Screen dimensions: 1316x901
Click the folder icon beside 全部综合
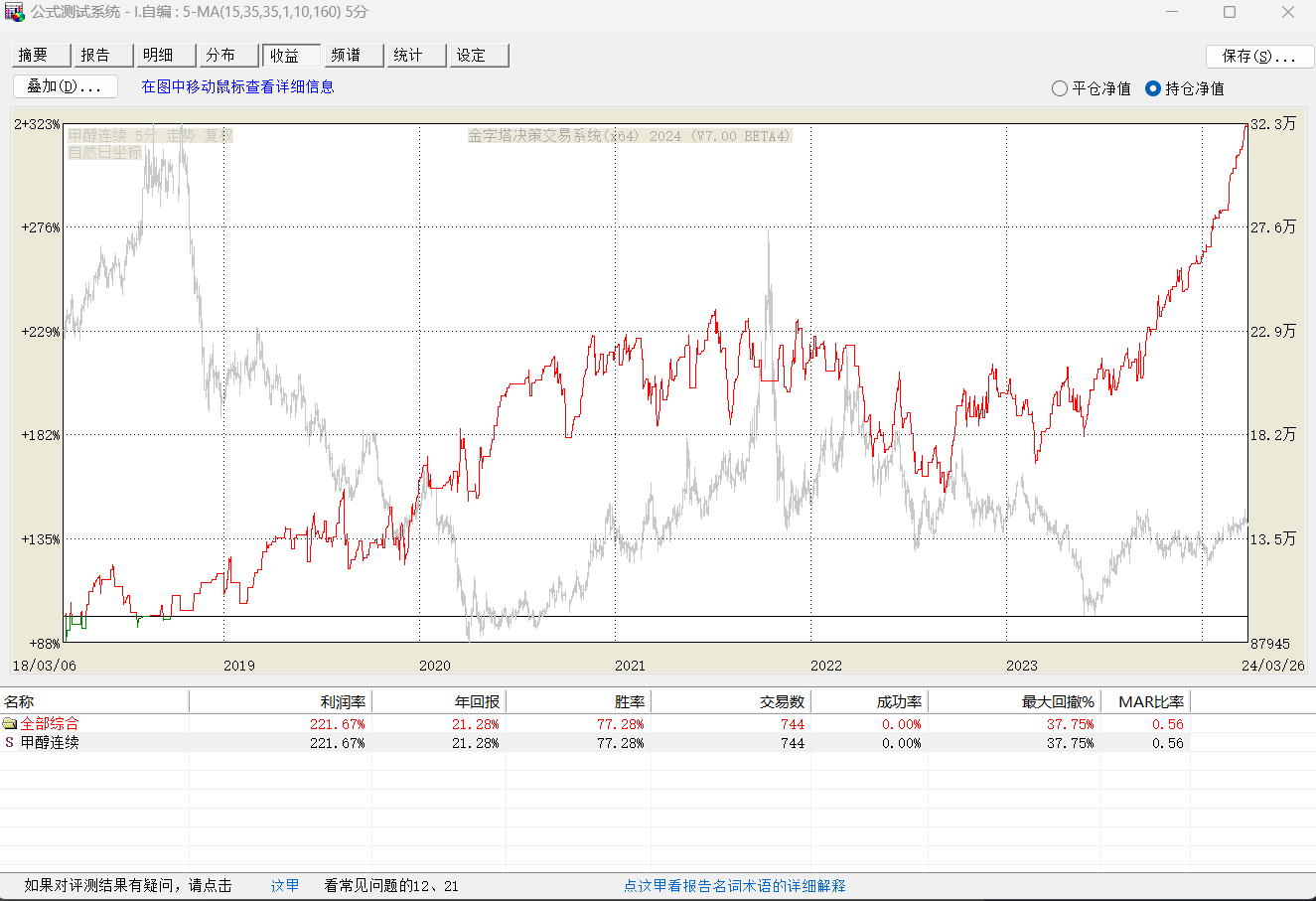click(x=10, y=724)
